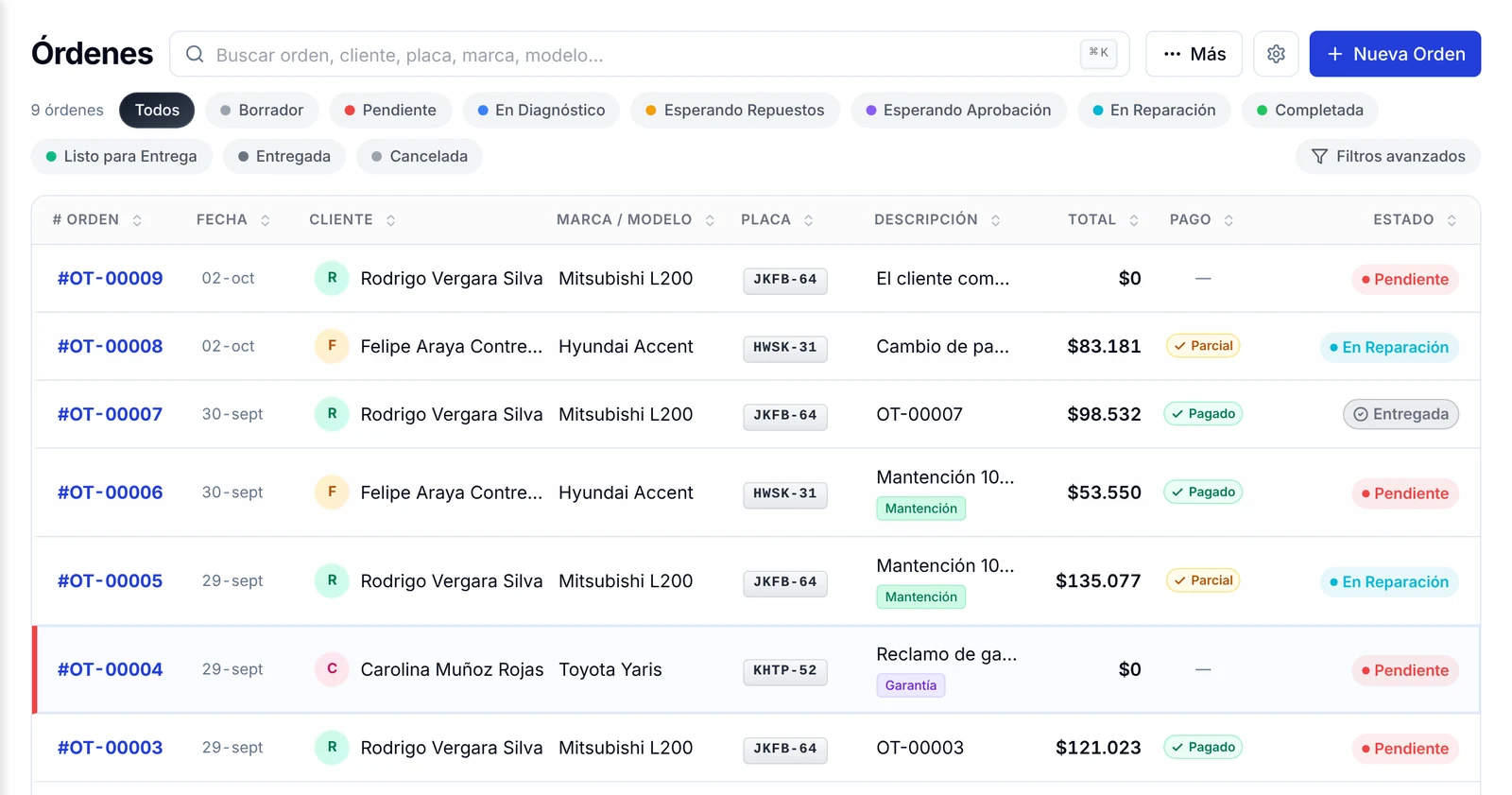Screen dimensions: 1512x795
Task: Filter by Completada status
Action: point(1310,110)
